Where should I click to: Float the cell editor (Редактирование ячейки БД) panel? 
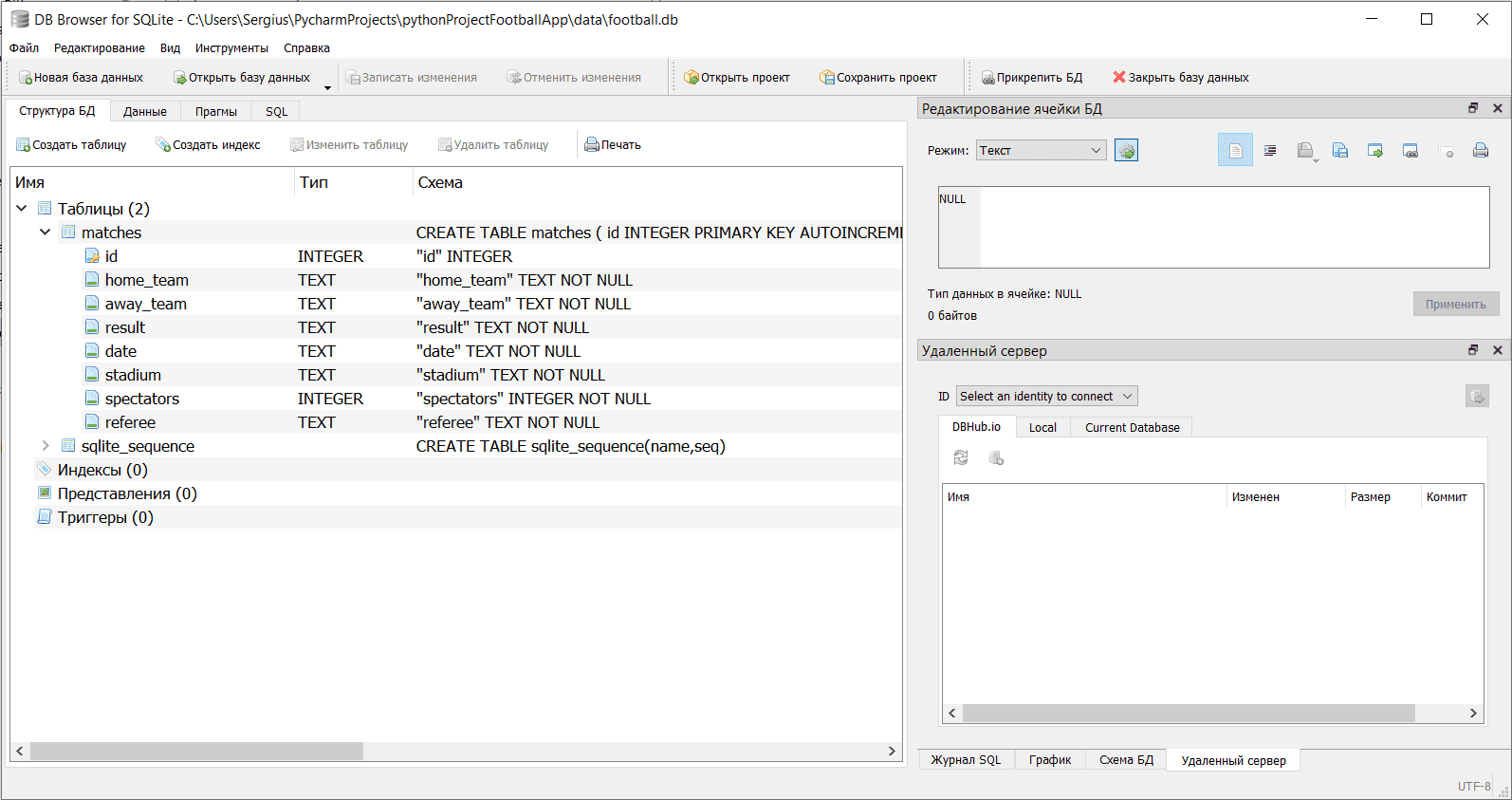click(x=1473, y=108)
